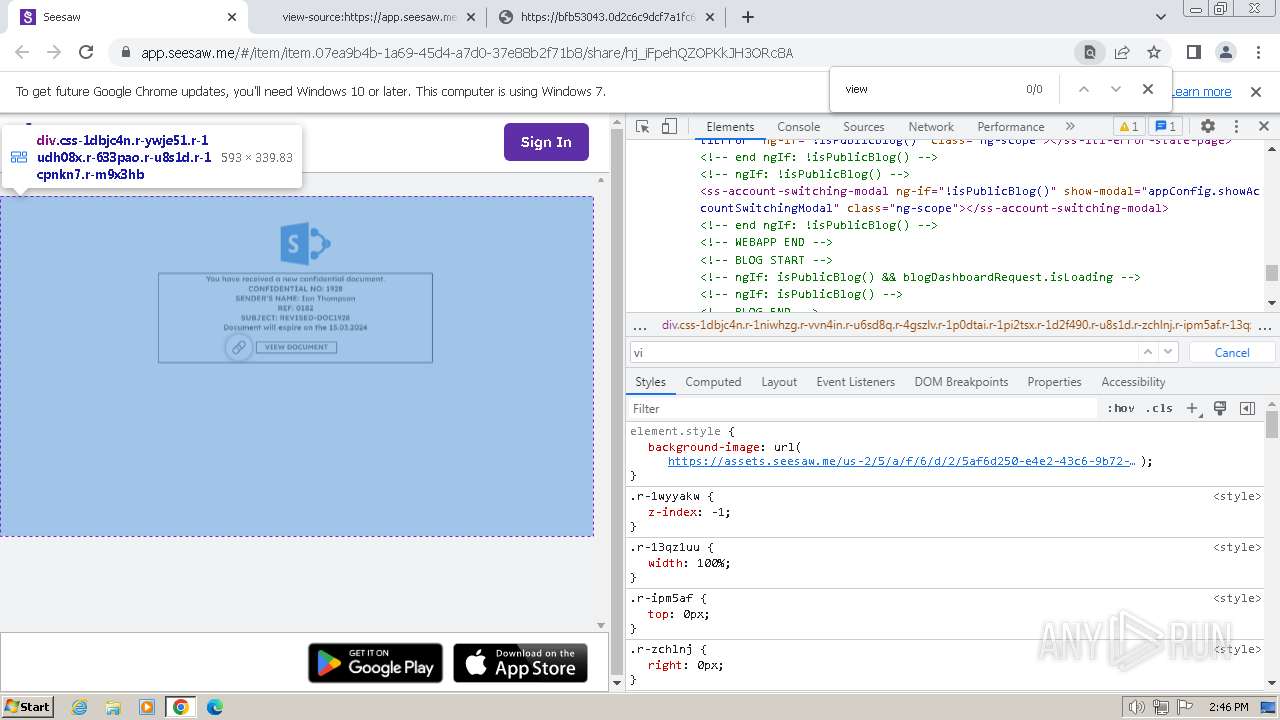Select the div.css-1dbjc4n breadcrumb entry

pos(955,325)
